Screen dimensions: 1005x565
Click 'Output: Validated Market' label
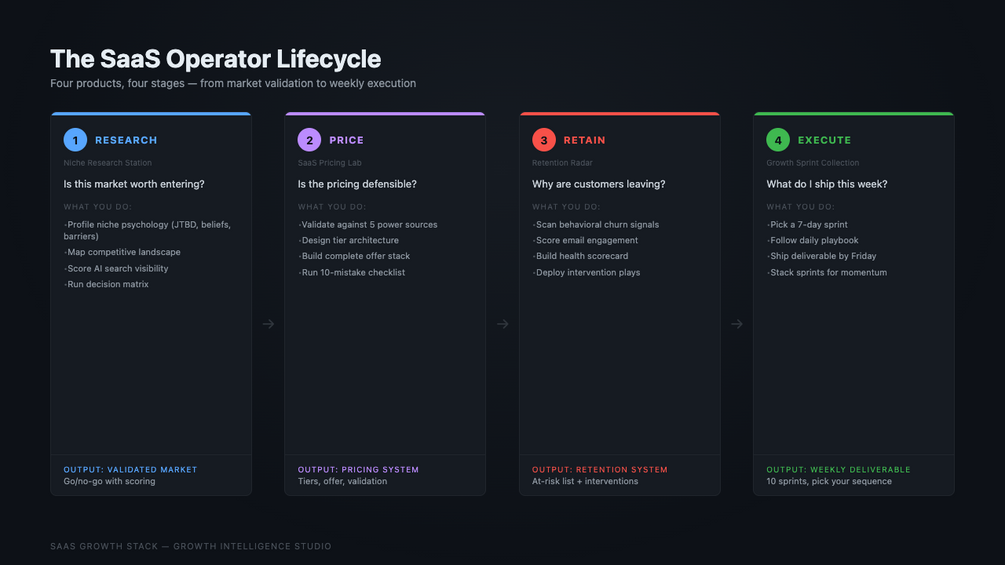click(x=130, y=470)
